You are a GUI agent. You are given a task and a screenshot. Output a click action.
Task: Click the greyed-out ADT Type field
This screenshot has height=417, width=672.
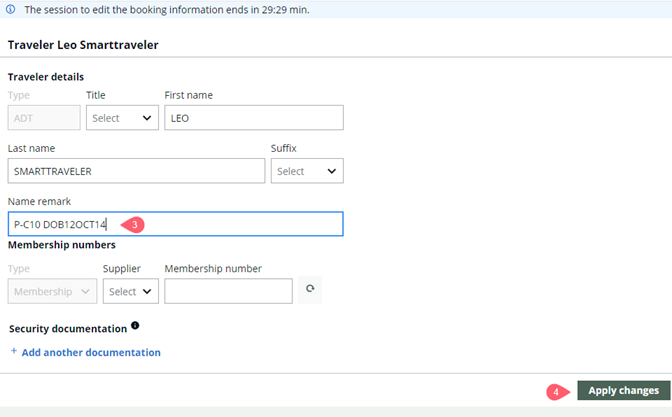click(43, 118)
